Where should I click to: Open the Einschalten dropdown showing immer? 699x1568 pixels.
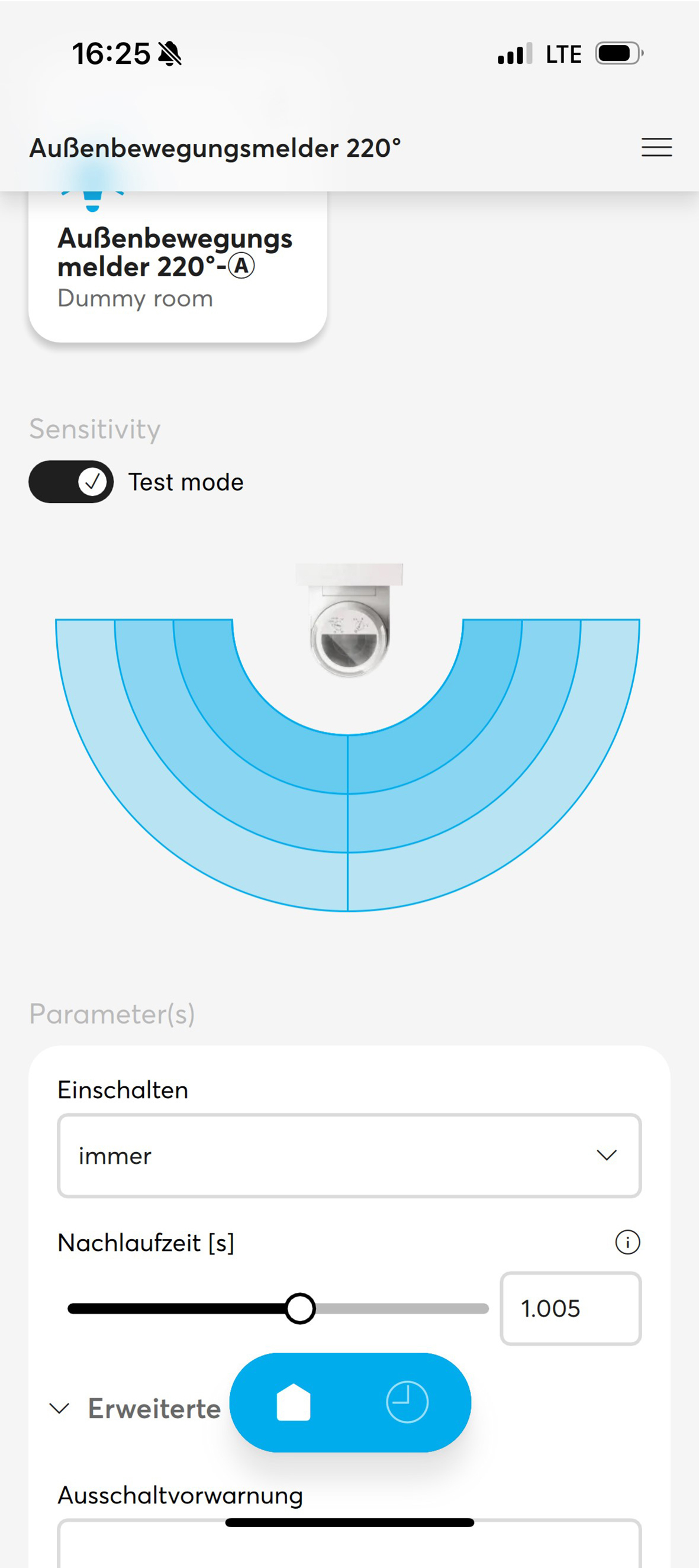pyautogui.click(x=349, y=1156)
